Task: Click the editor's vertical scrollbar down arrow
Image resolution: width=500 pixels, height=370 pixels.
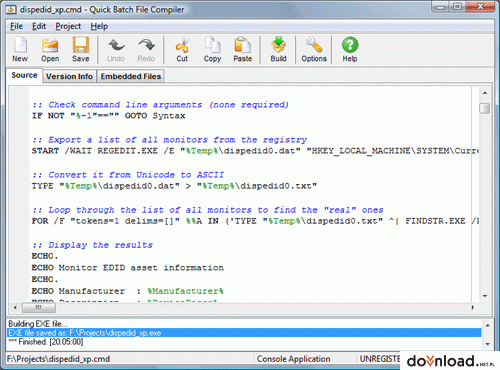Action: [x=485, y=296]
